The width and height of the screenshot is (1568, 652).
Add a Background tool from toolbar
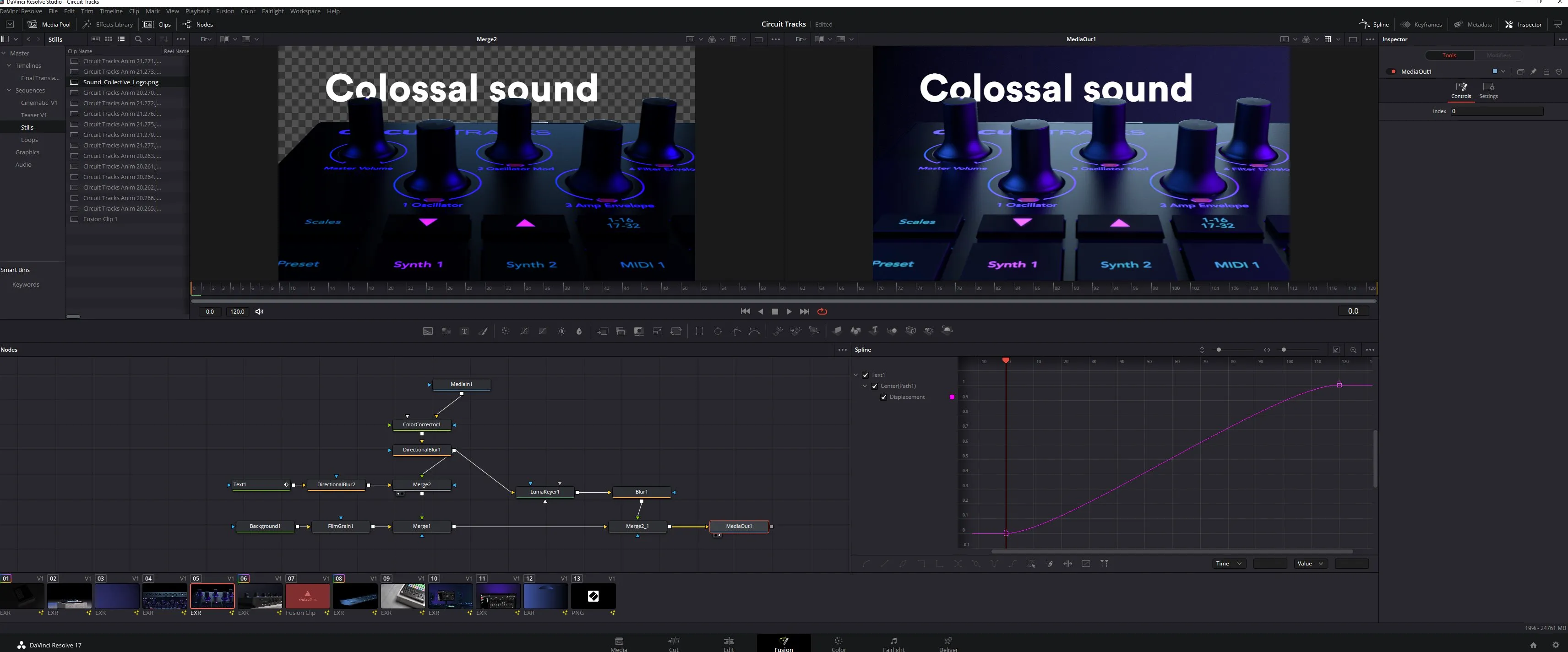(x=428, y=331)
